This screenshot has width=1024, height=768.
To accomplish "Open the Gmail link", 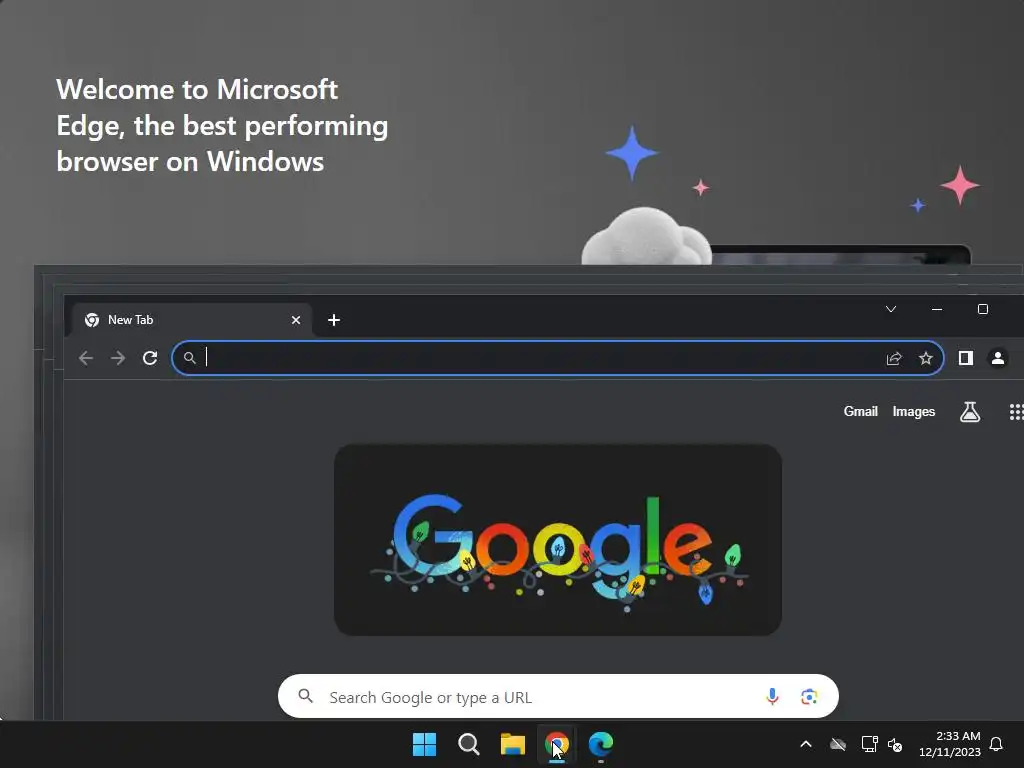I will pyautogui.click(x=861, y=411).
